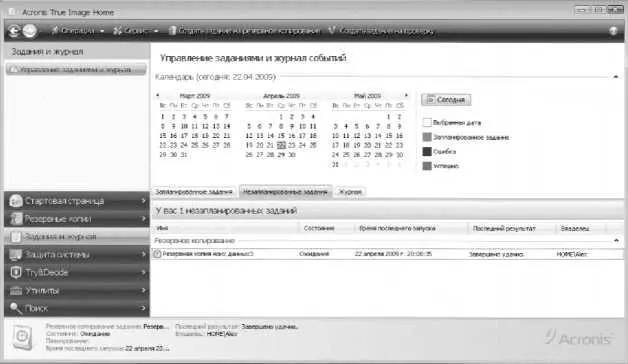Click the Сегодня button
628x364 pixels.
[446, 99]
